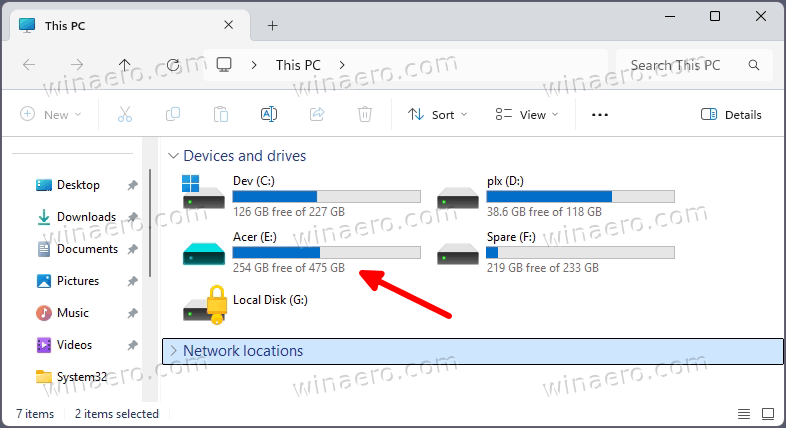Maximize the File Explorer window
Image resolution: width=786 pixels, height=428 pixels.
click(x=715, y=16)
